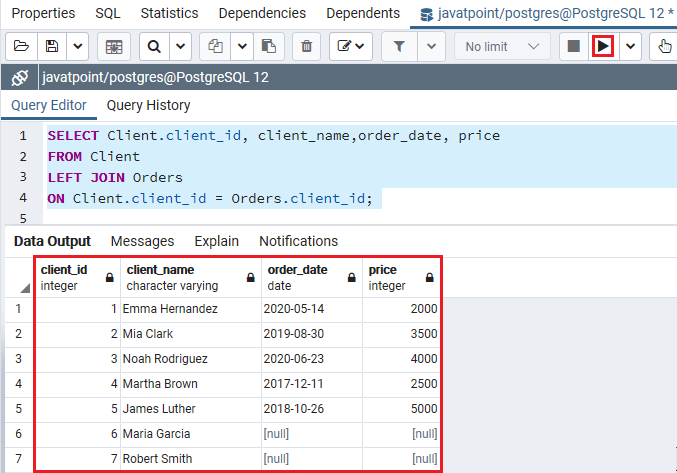Viewport: 677px width, 473px height.
Task: Click the ON Client.client_id query line
Action: pyautogui.click(x=210, y=199)
